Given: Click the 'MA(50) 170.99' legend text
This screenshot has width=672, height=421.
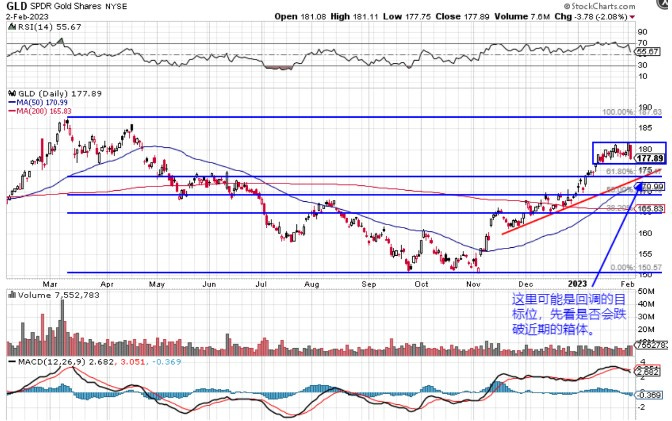Looking at the screenshot, I should [x=42, y=102].
